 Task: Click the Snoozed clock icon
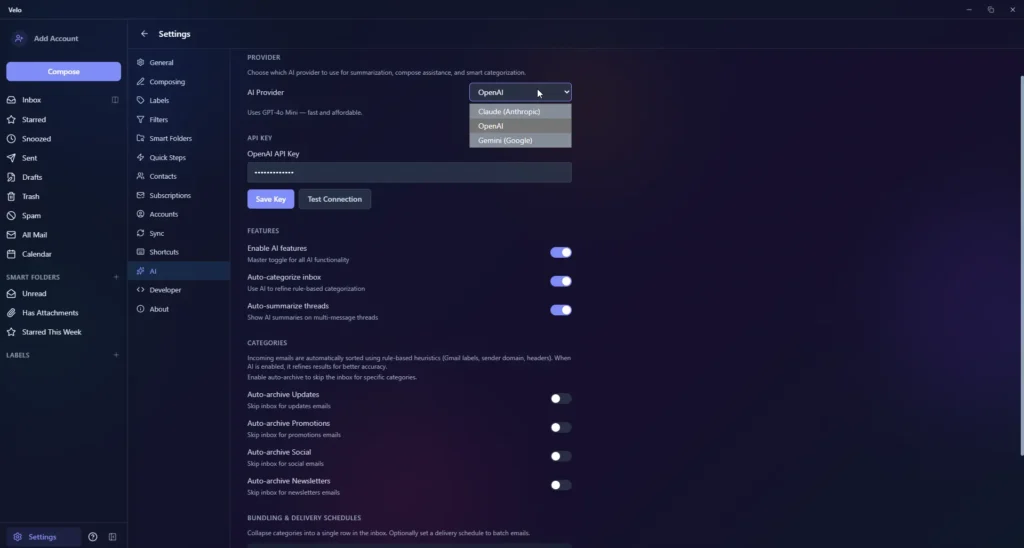coord(11,138)
